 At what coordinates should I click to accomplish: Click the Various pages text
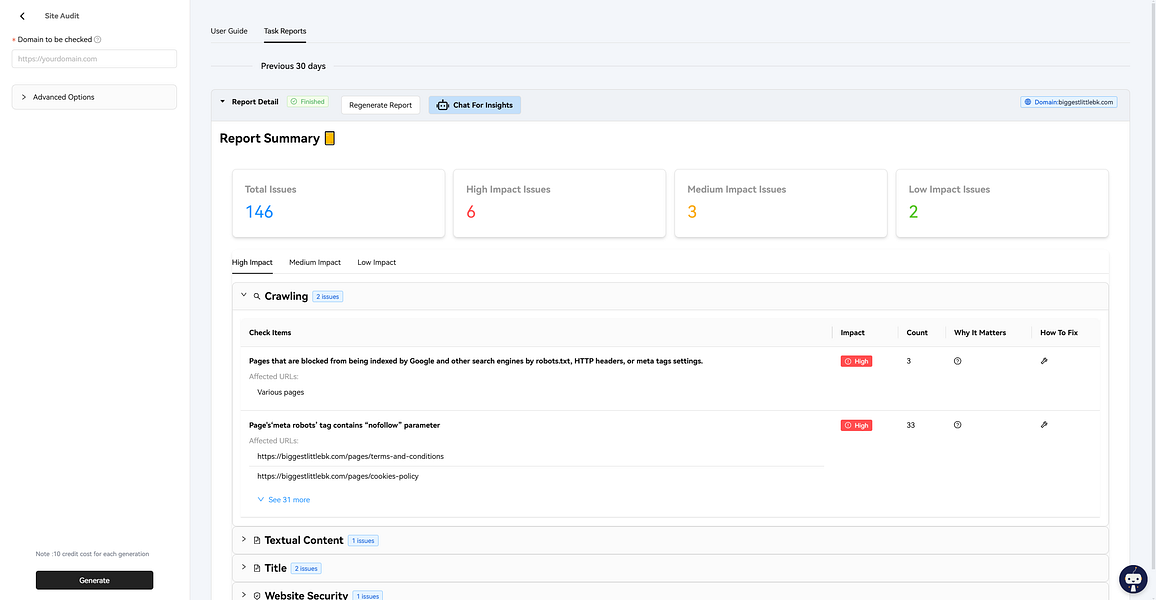point(280,392)
